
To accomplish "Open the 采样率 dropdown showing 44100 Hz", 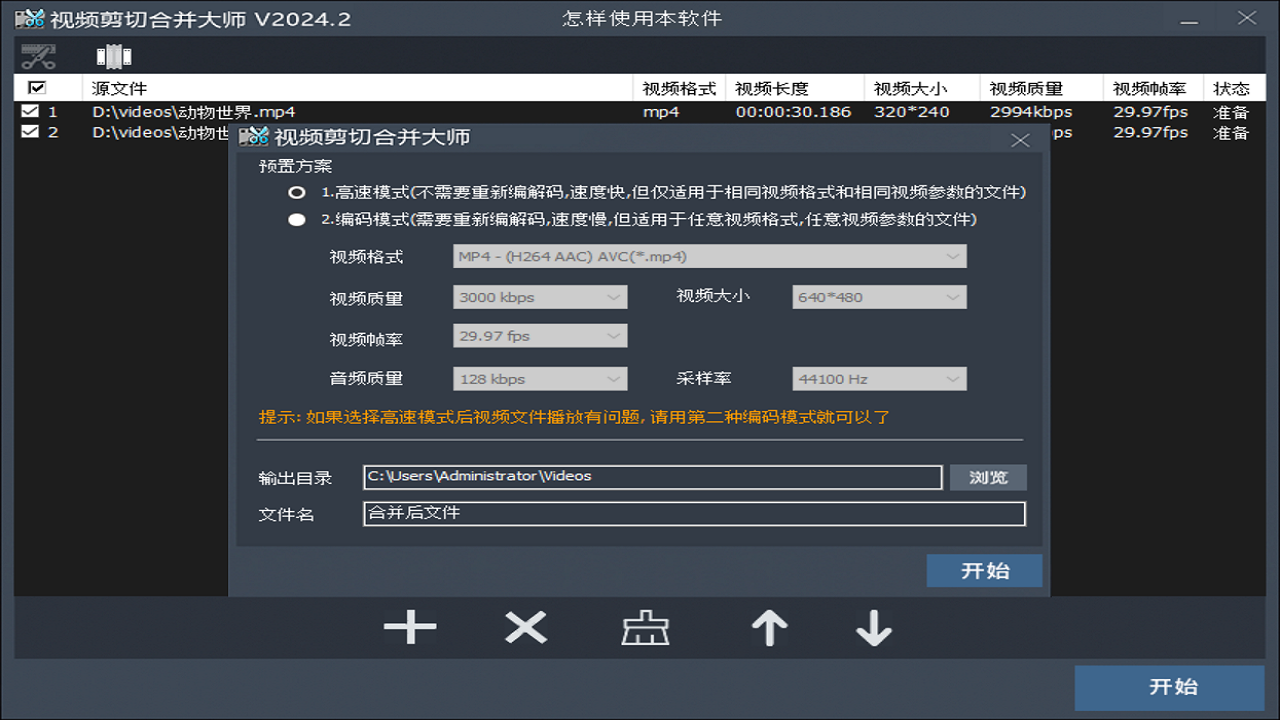I will click(878, 378).
